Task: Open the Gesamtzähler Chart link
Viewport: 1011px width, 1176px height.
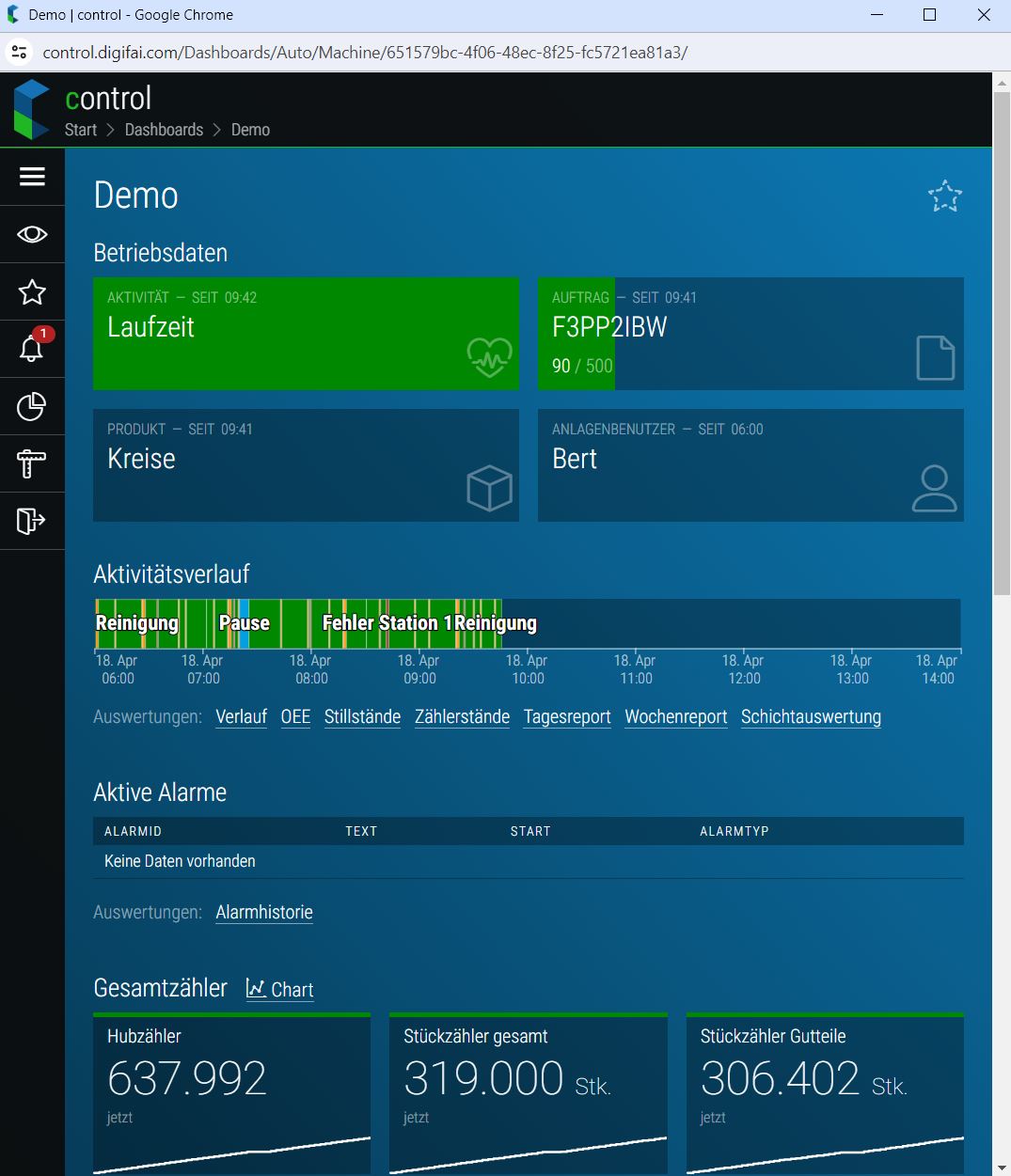Action: [x=280, y=989]
